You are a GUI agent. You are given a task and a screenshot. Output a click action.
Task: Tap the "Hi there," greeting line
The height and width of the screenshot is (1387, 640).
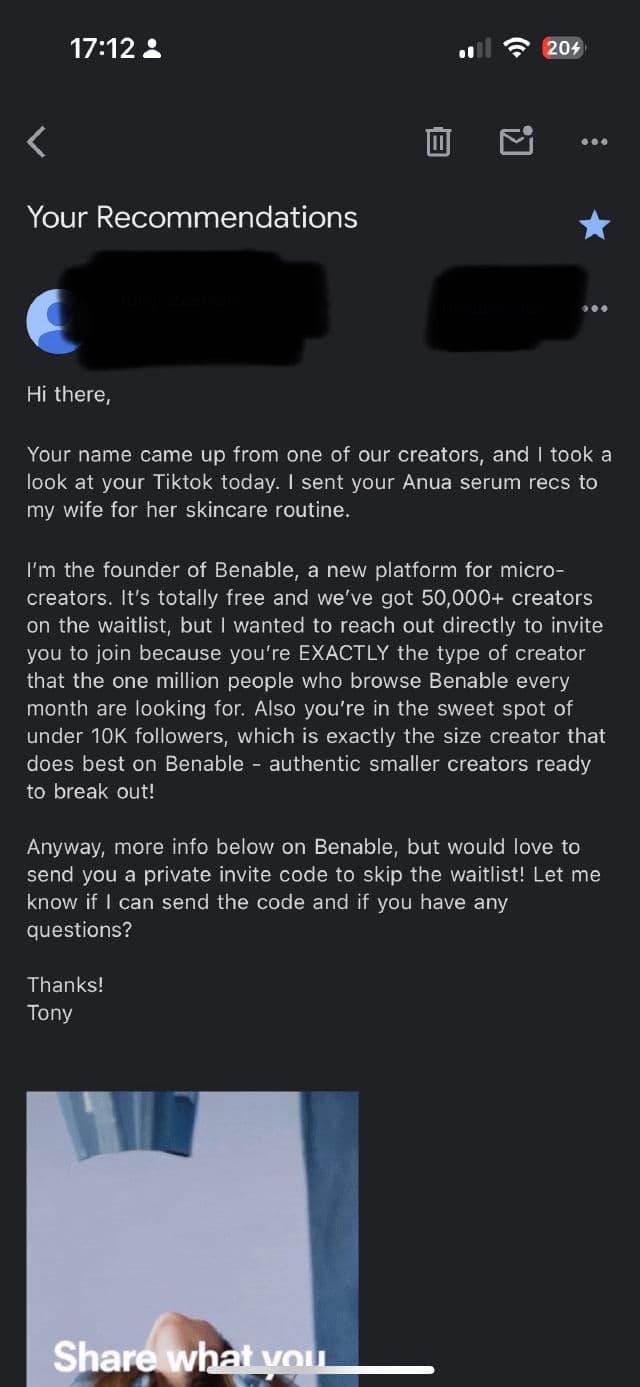coord(69,394)
